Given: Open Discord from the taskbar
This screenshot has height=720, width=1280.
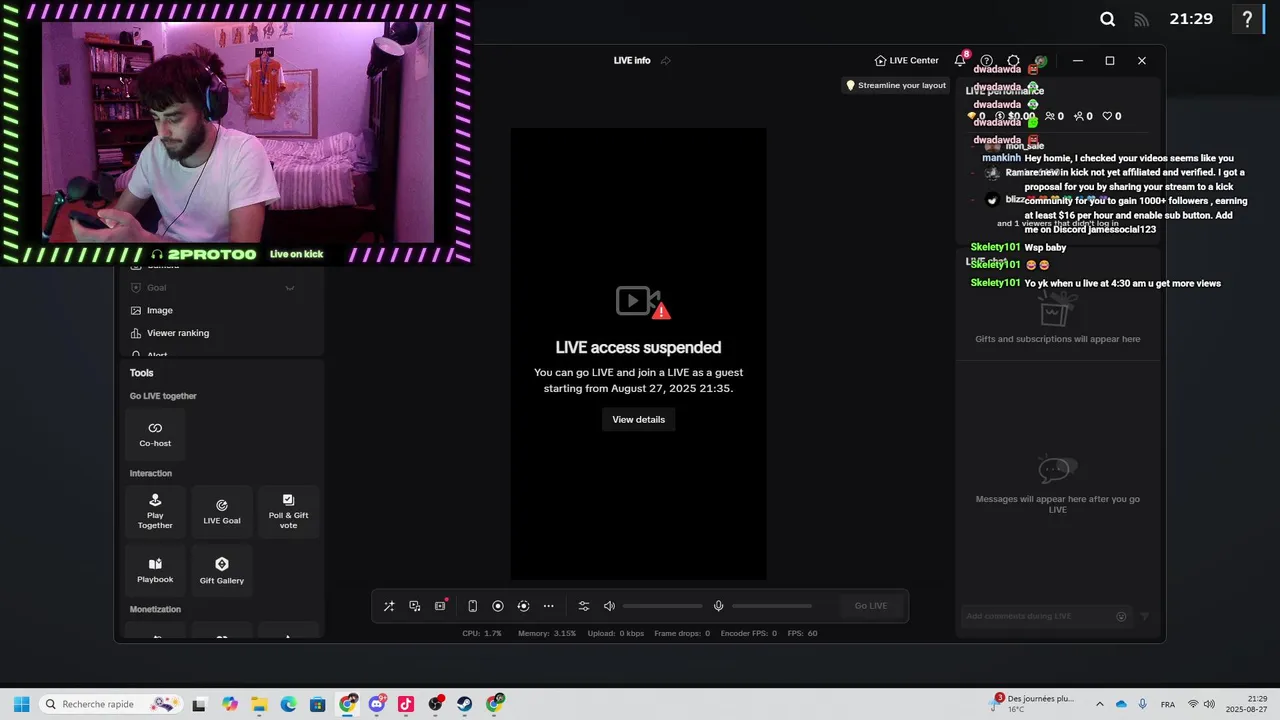Looking at the screenshot, I should [x=377, y=704].
